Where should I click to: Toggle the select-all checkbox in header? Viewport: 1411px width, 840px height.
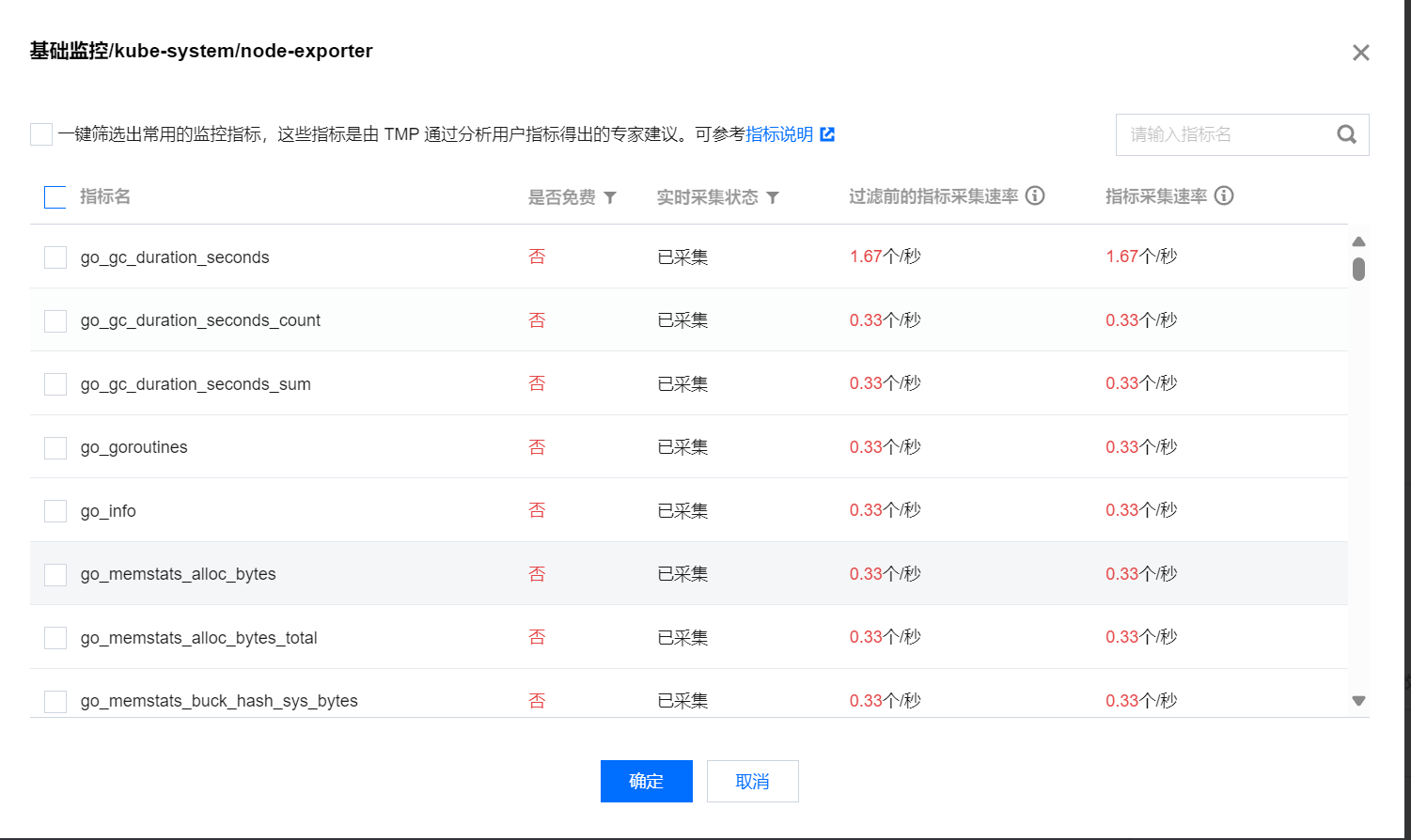(55, 197)
